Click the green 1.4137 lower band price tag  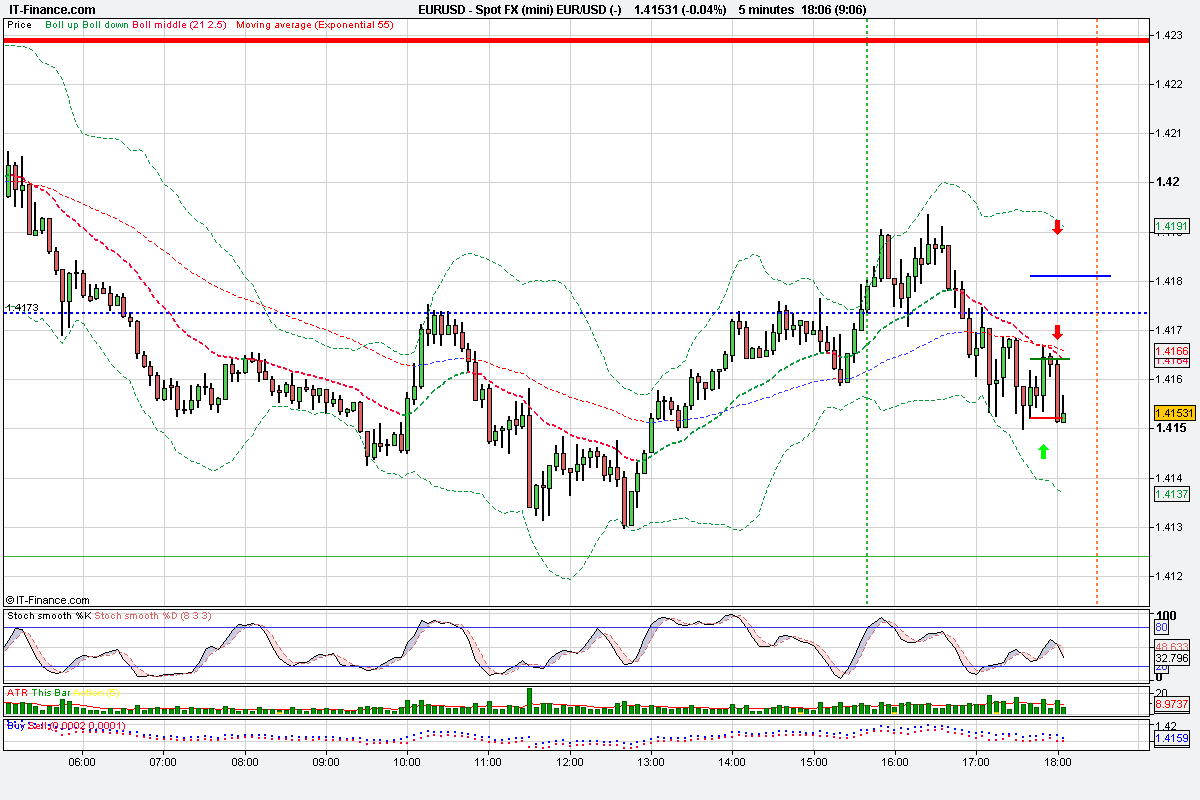[x=1170, y=494]
